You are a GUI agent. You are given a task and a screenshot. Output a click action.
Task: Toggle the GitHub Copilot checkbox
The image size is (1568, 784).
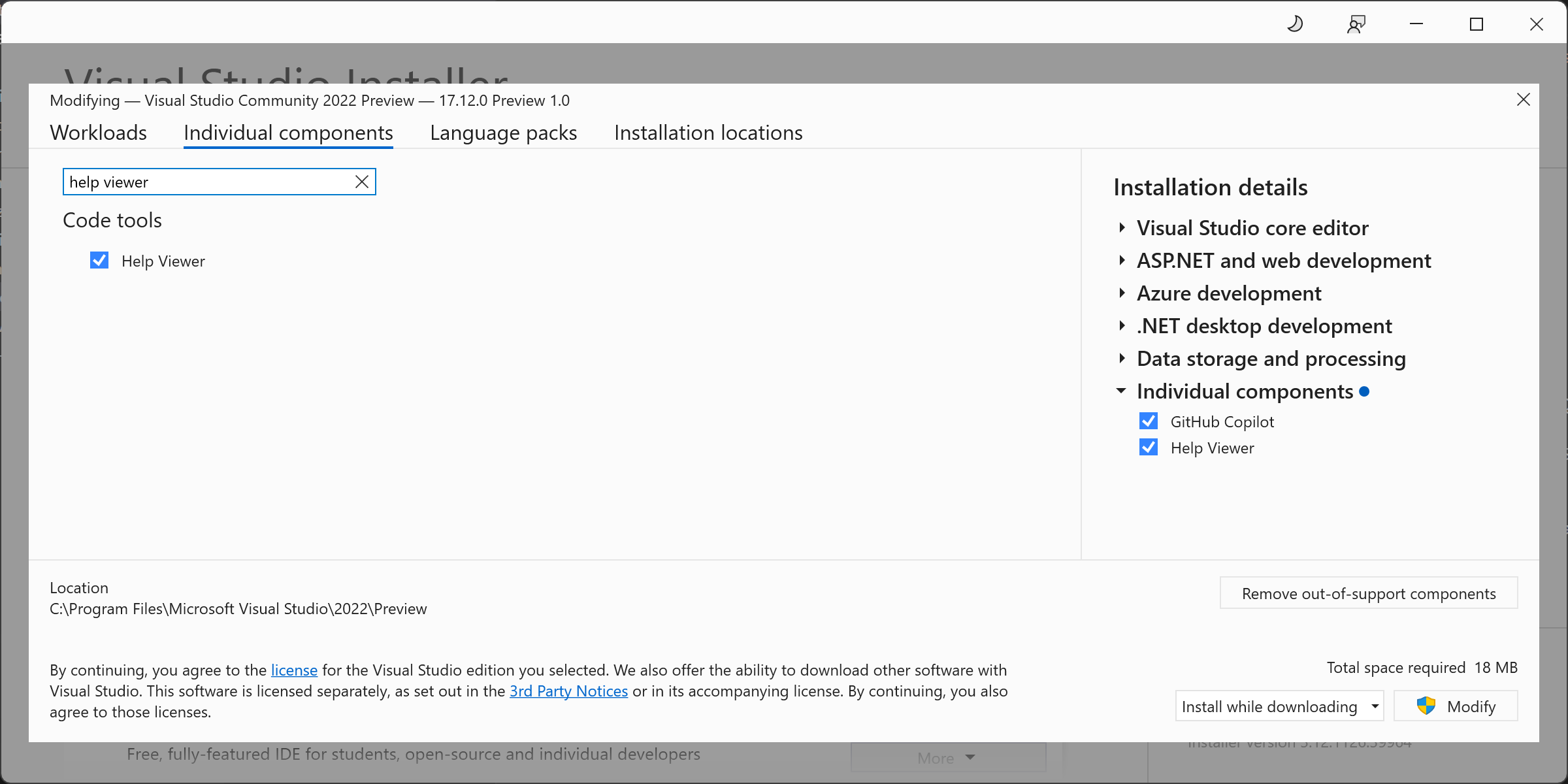coord(1148,420)
